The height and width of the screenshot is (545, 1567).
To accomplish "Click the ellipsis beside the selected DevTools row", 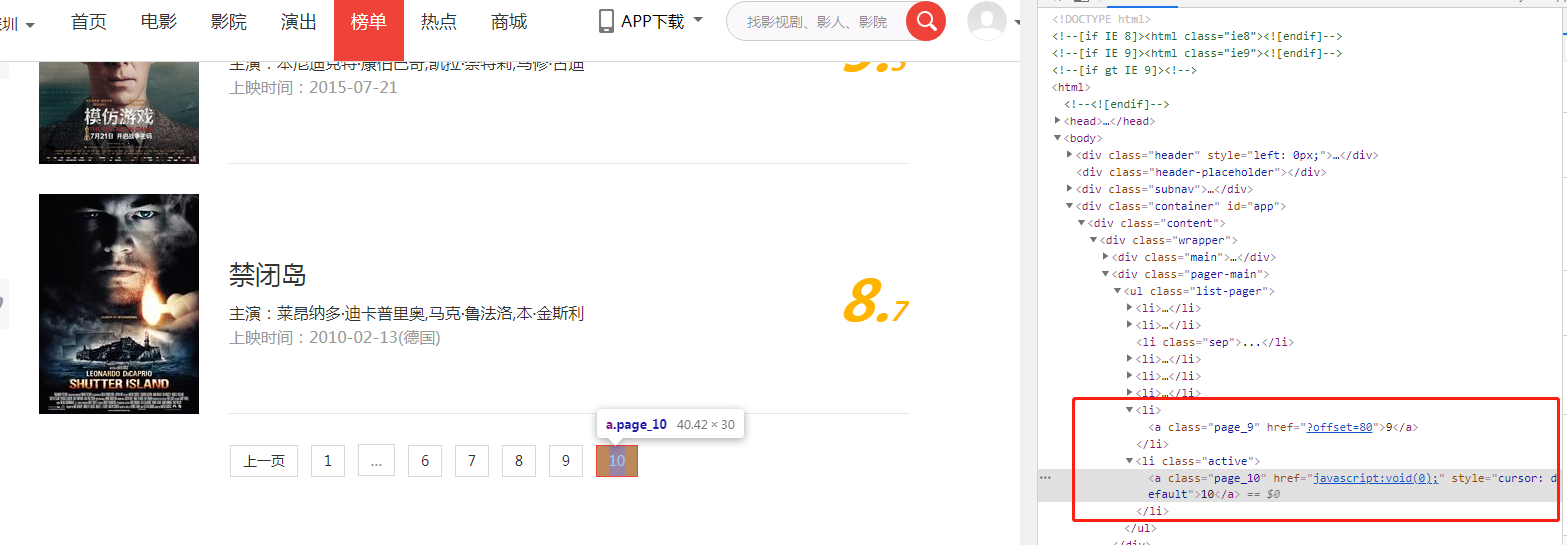I will (x=1046, y=478).
